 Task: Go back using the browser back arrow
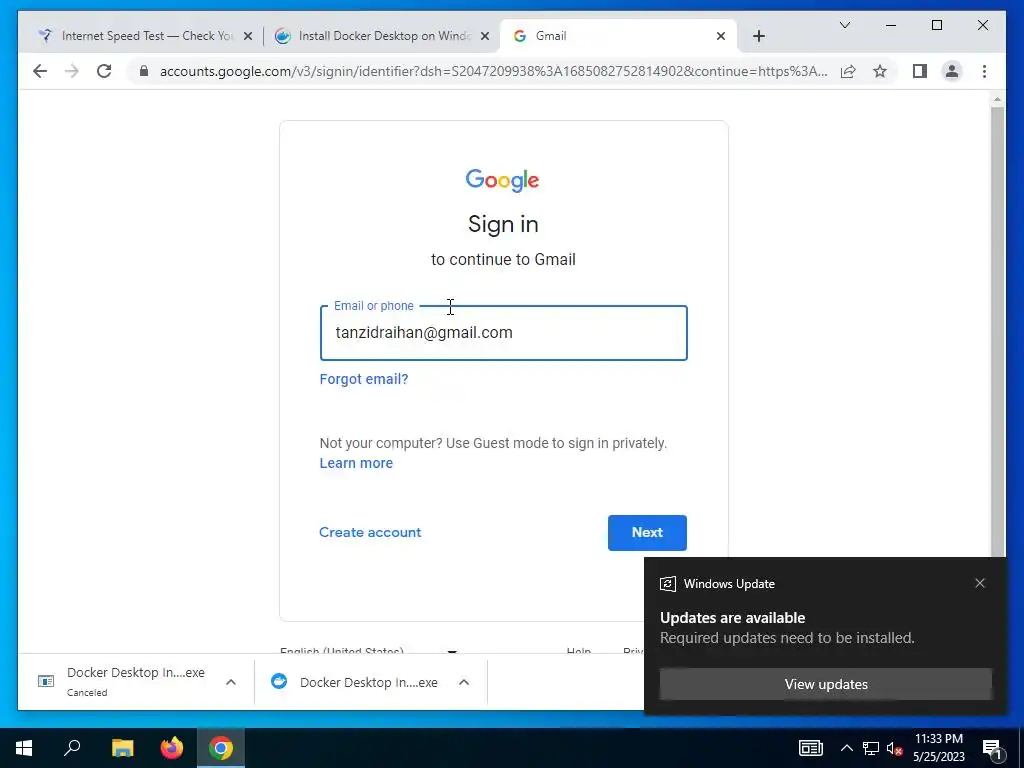point(40,71)
